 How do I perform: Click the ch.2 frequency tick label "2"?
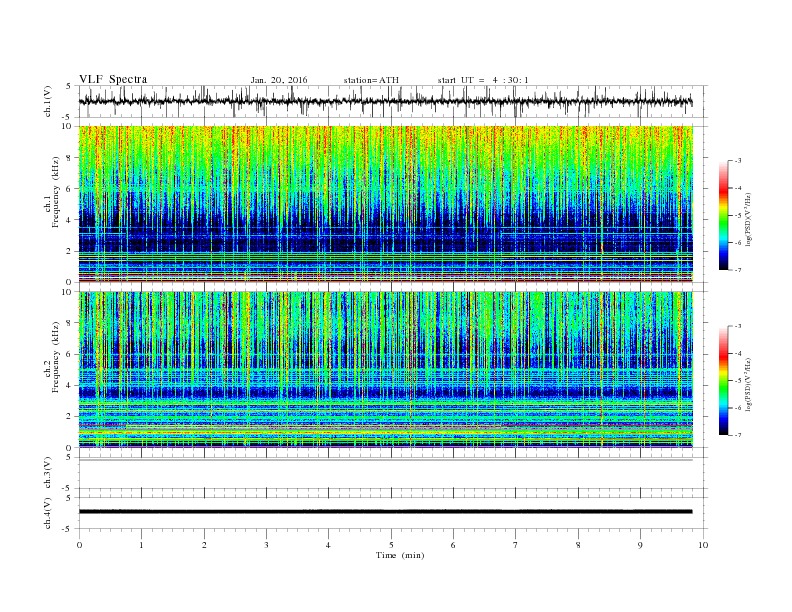tap(69, 416)
